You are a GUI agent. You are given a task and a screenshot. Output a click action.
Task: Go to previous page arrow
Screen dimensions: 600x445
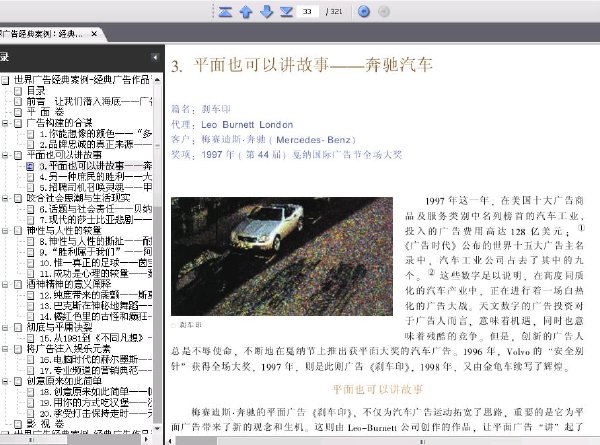click(x=246, y=12)
